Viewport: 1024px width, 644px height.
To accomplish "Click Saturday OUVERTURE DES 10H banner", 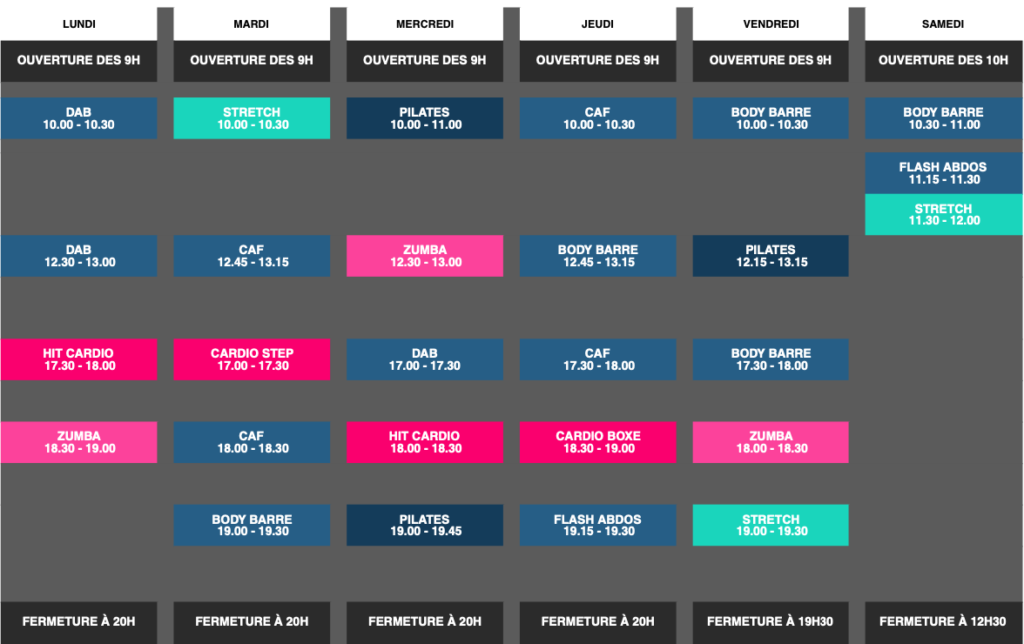I will pos(943,61).
